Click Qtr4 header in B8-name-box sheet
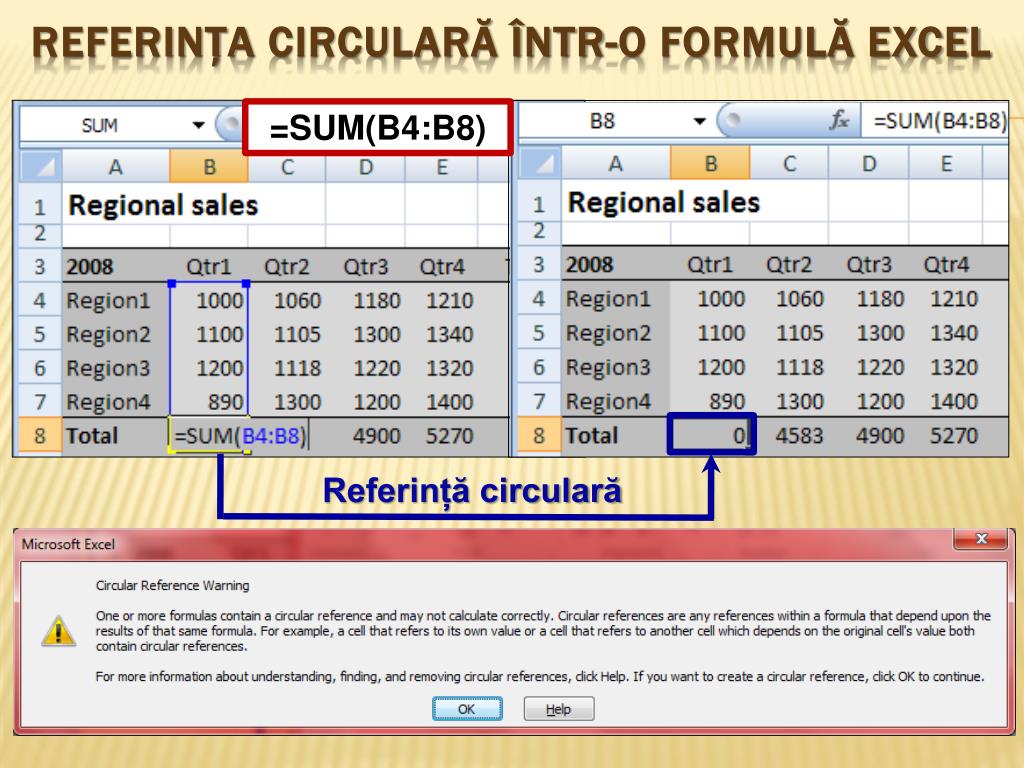This screenshot has height=768, width=1024. coord(946,264)
